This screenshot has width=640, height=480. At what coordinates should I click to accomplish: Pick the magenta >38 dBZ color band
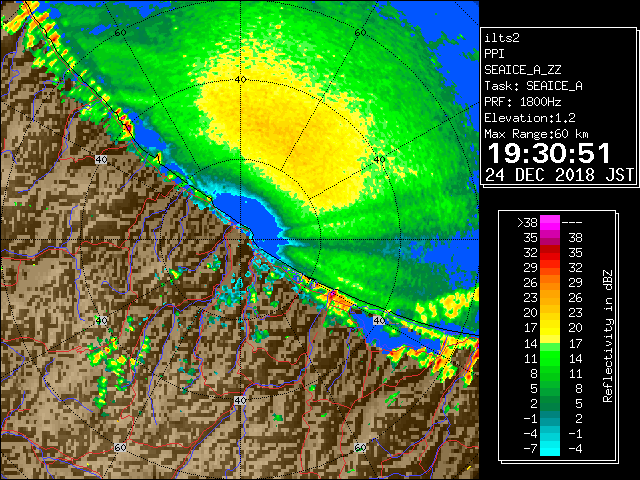pos(550,223)
